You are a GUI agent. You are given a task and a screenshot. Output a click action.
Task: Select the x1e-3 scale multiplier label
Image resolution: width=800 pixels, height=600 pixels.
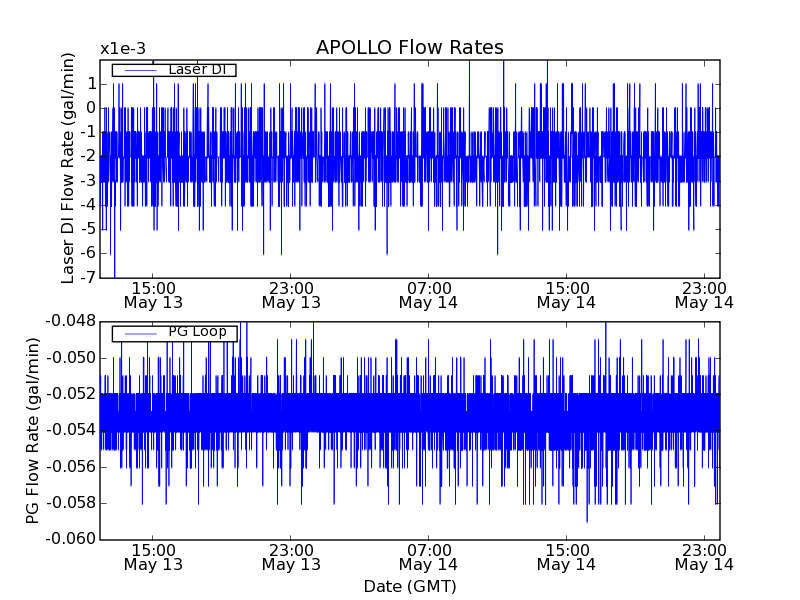coord(123,49)
